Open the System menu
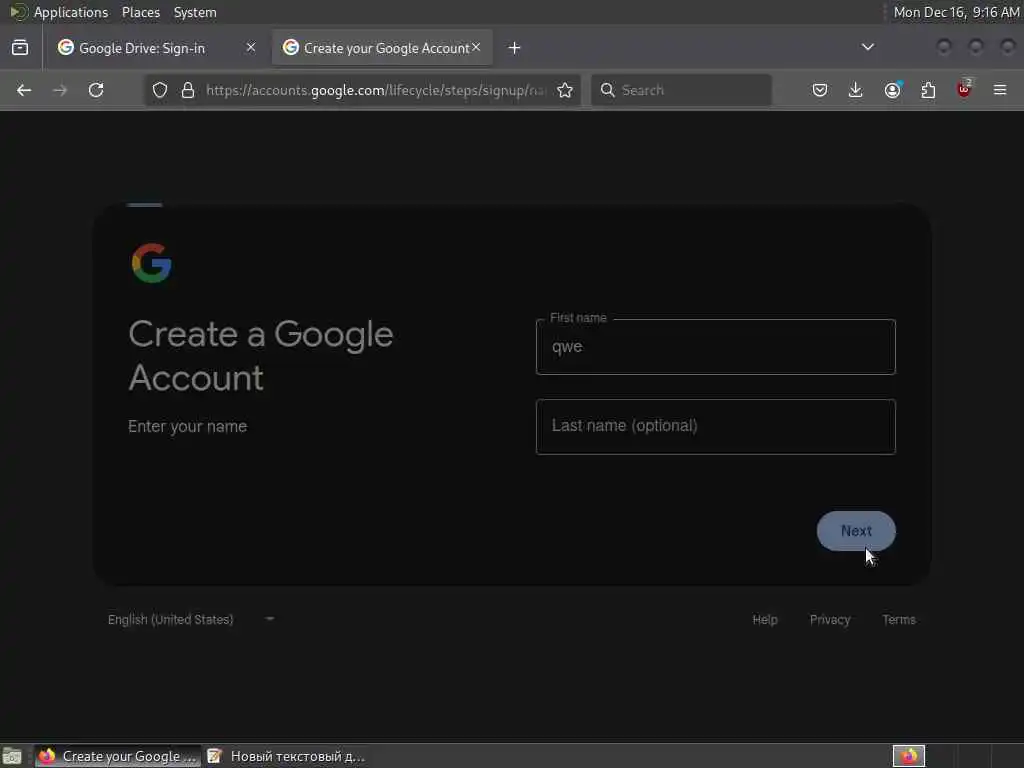This screenshot has width=1024, height=768. coord(195,12)
